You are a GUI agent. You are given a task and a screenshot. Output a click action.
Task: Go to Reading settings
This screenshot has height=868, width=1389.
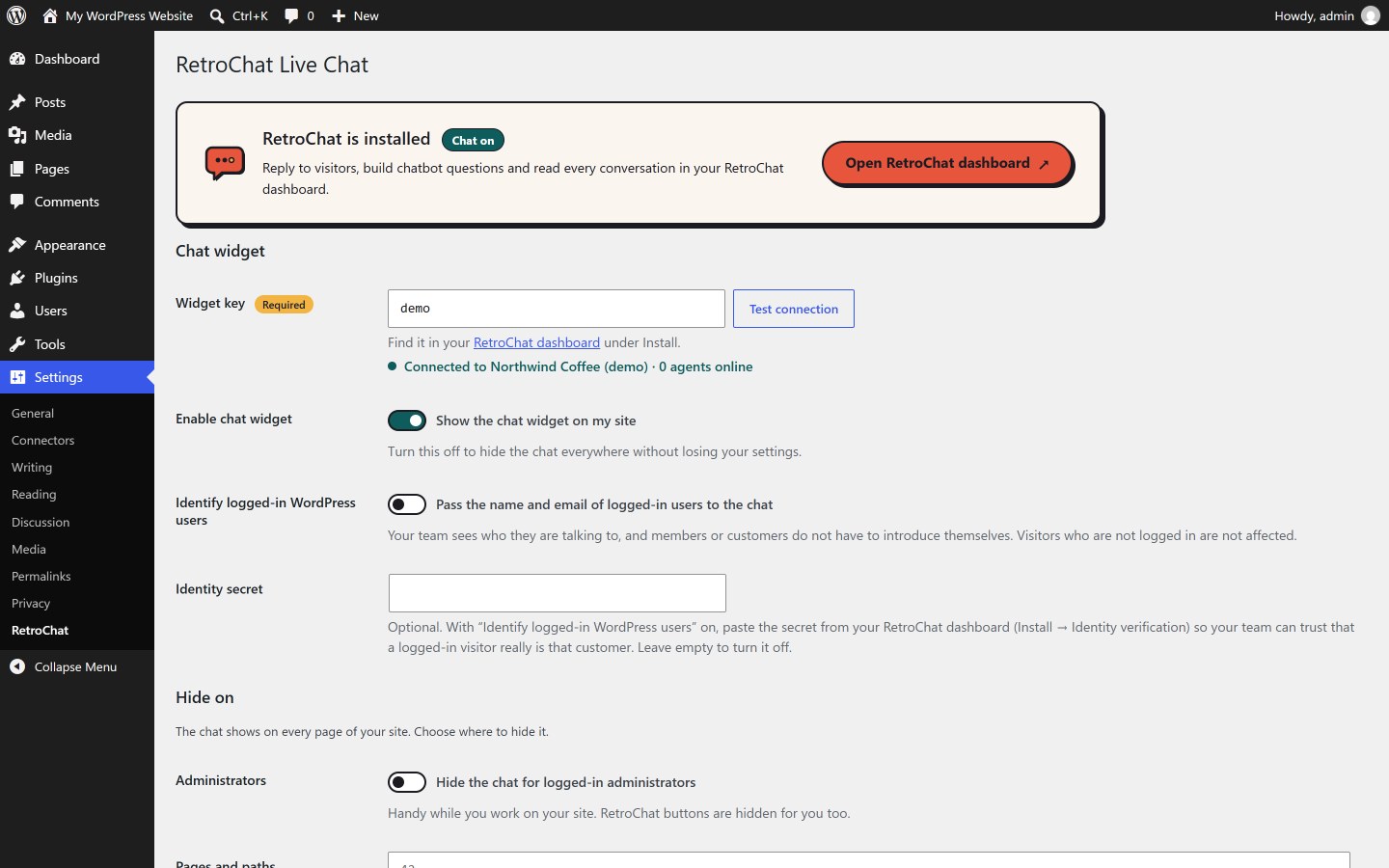click(34, 494)
